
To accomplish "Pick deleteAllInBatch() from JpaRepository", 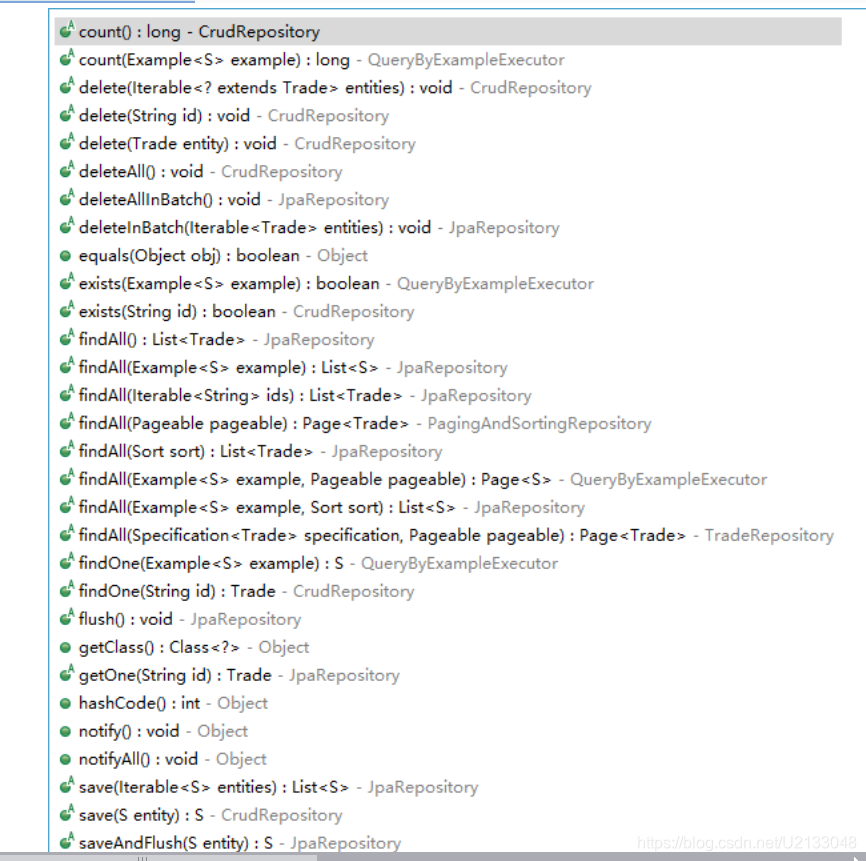I will [448, 199].
